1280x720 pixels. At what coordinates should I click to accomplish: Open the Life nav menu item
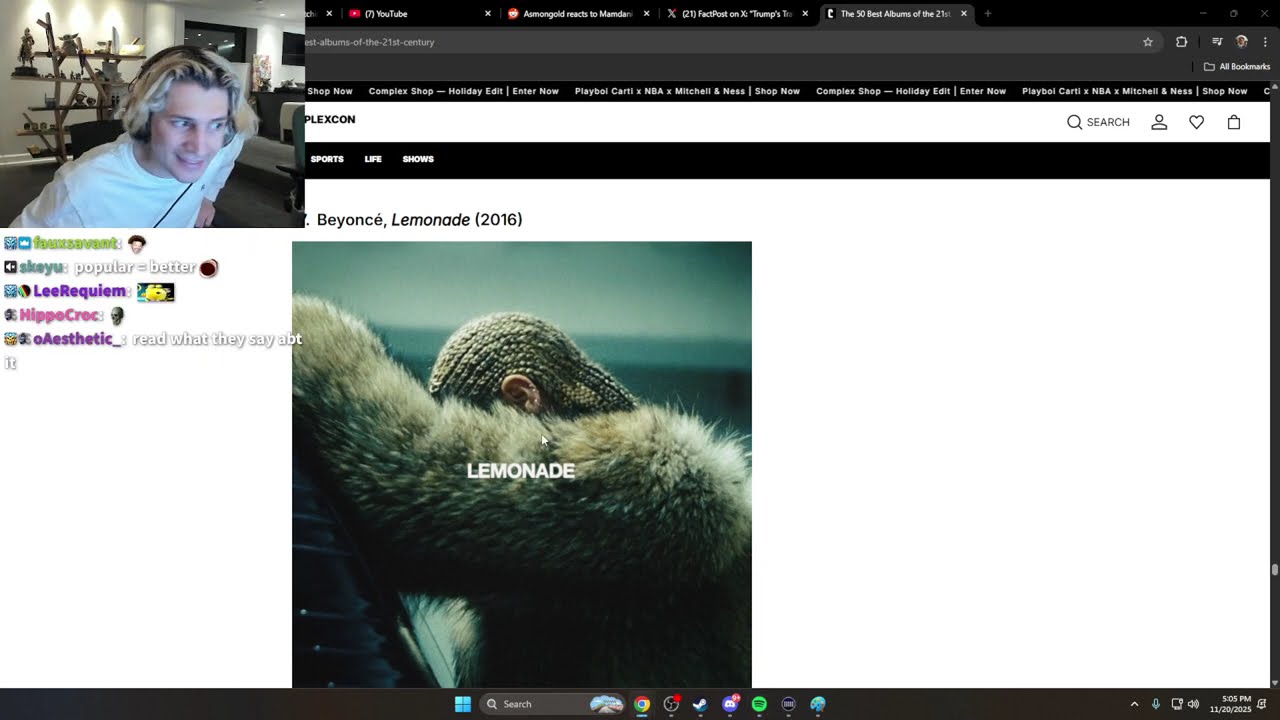pos(373,159)
